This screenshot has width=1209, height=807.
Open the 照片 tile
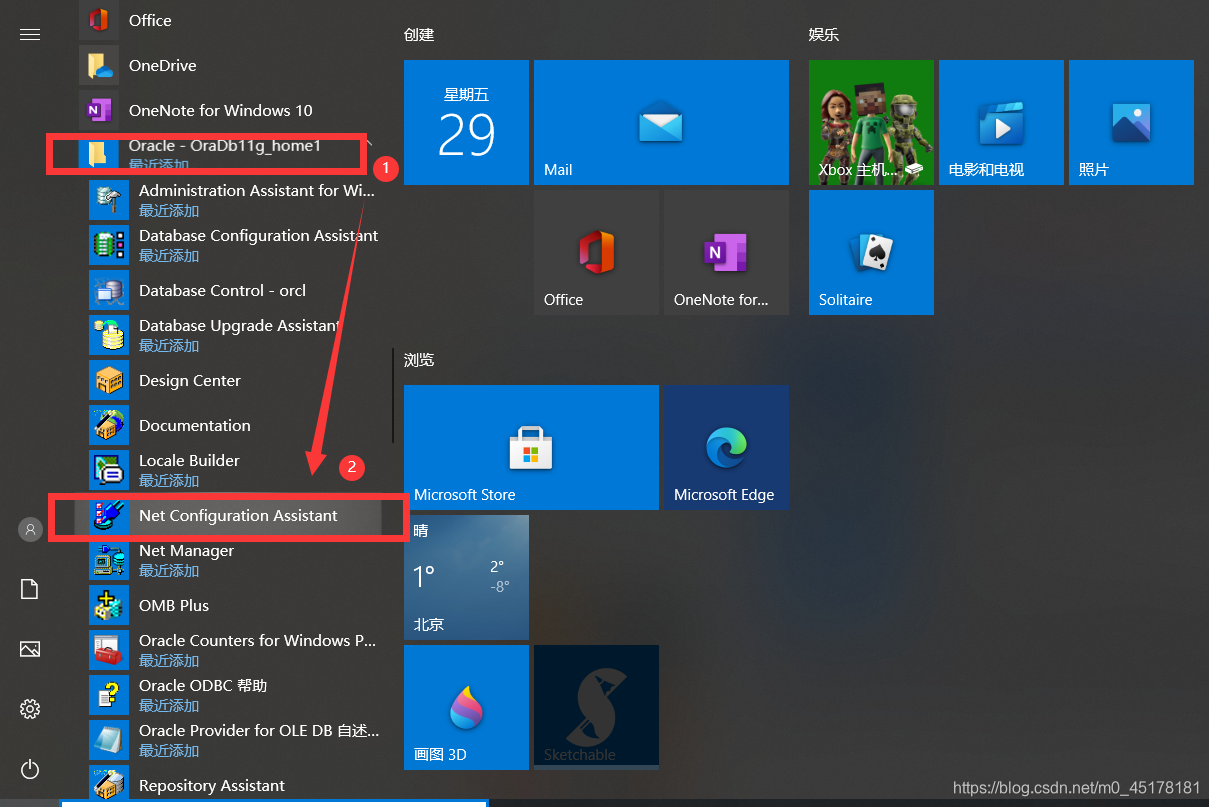[x=1131, y=122]
